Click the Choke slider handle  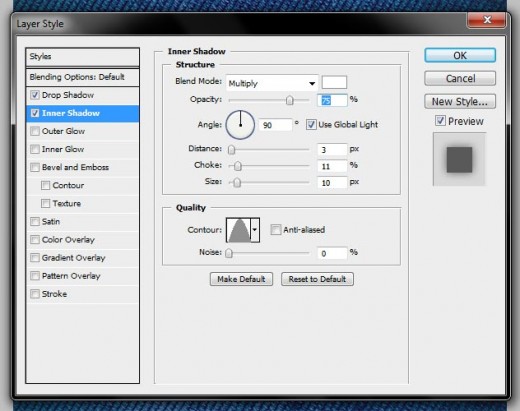[x=238, y=166]
